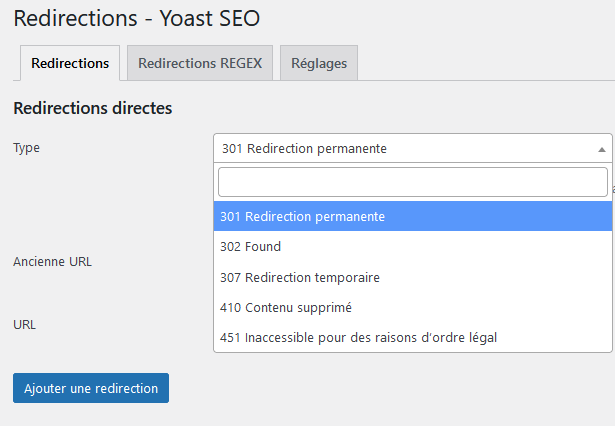
Task: Click the blank area right of Redirections directes heading
Action: (x=400, y=109)
